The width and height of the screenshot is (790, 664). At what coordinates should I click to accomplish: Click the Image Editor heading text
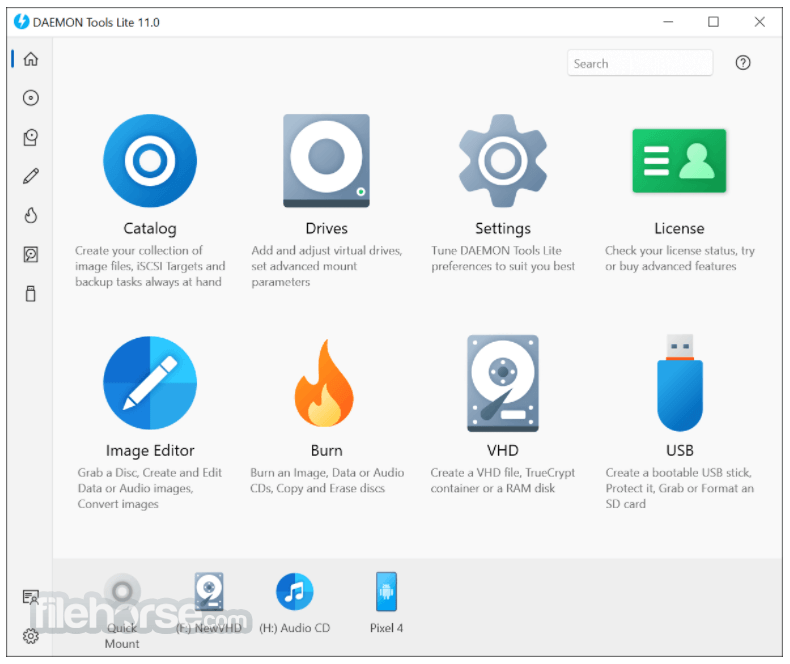tap(150, 450)
